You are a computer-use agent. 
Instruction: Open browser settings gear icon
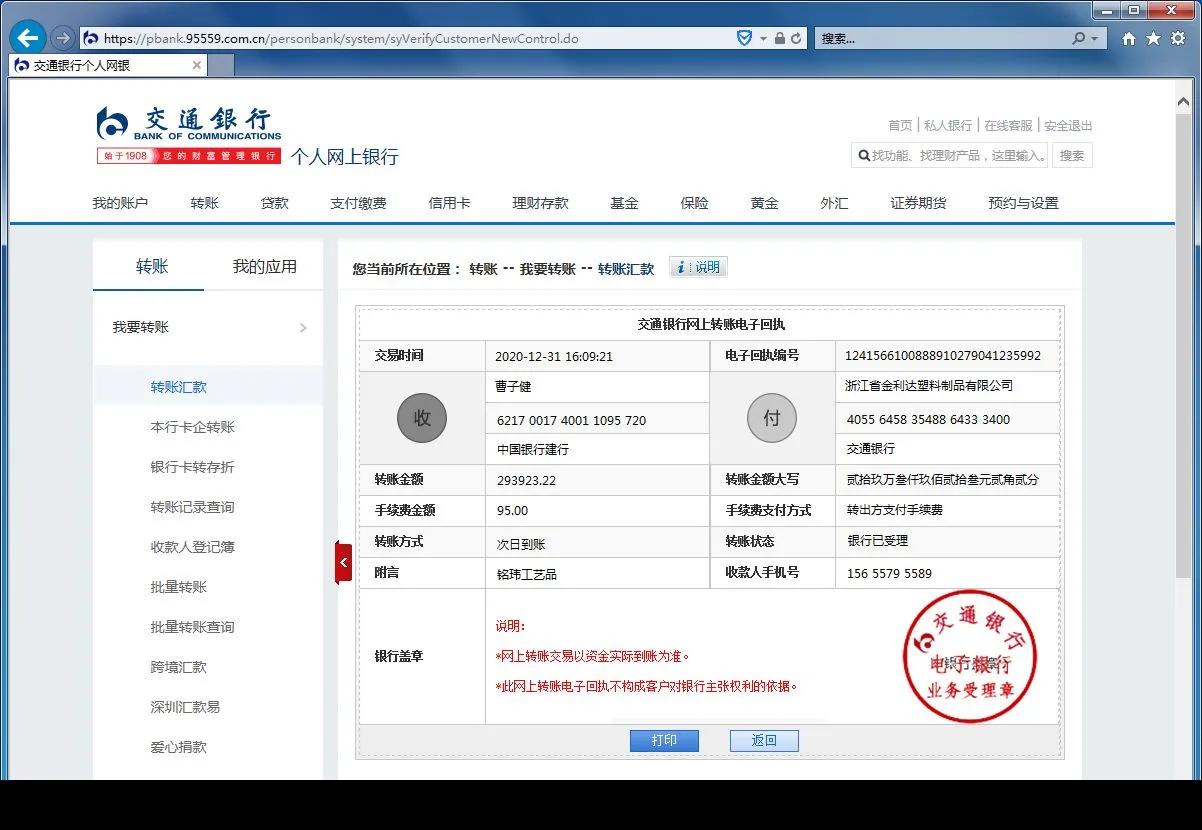coord(1177,39)
